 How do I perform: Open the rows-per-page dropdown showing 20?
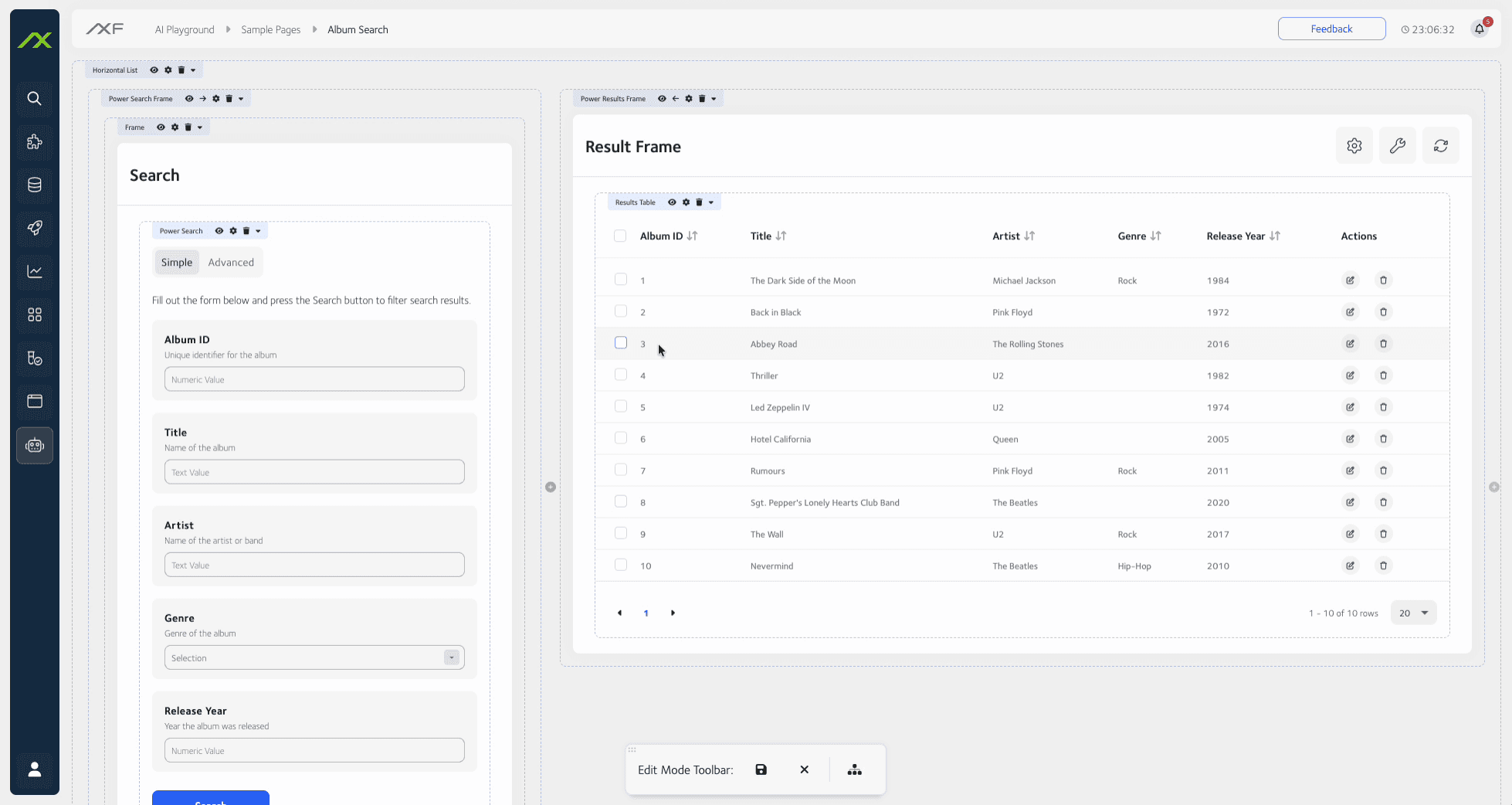1414,613
